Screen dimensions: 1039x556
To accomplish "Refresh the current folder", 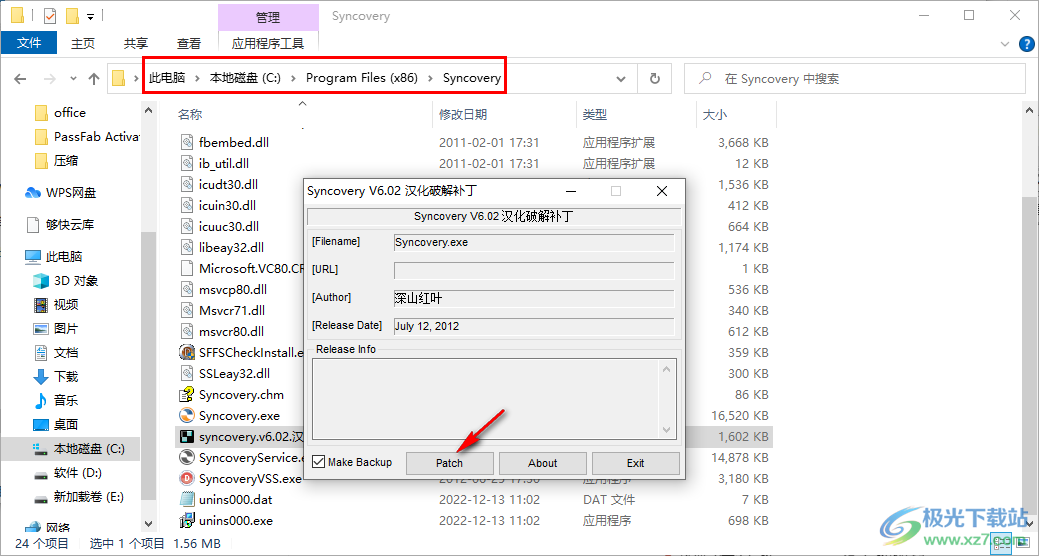I will pyautogui.click(x=655, y=79).
